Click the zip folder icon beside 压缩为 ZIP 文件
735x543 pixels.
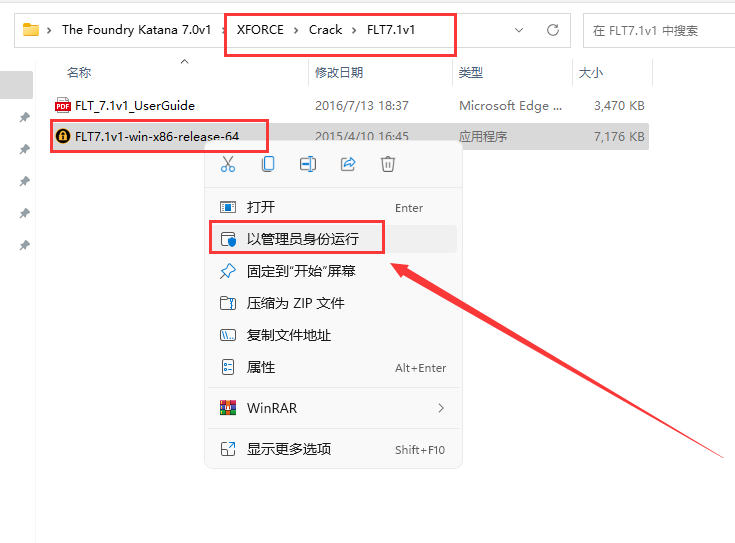[x=228, y=303]
